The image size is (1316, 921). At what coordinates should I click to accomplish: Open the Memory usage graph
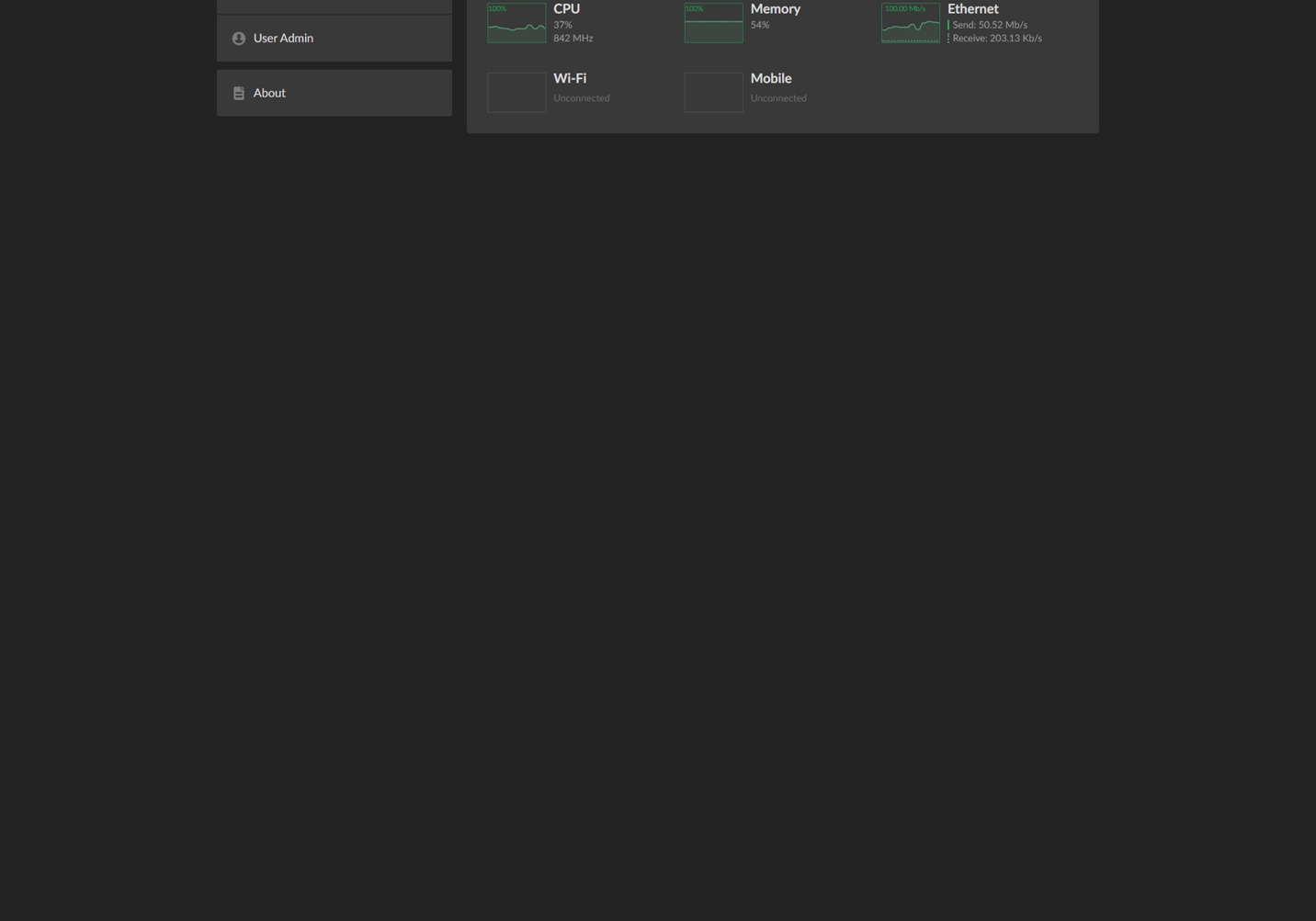[713, 23]
